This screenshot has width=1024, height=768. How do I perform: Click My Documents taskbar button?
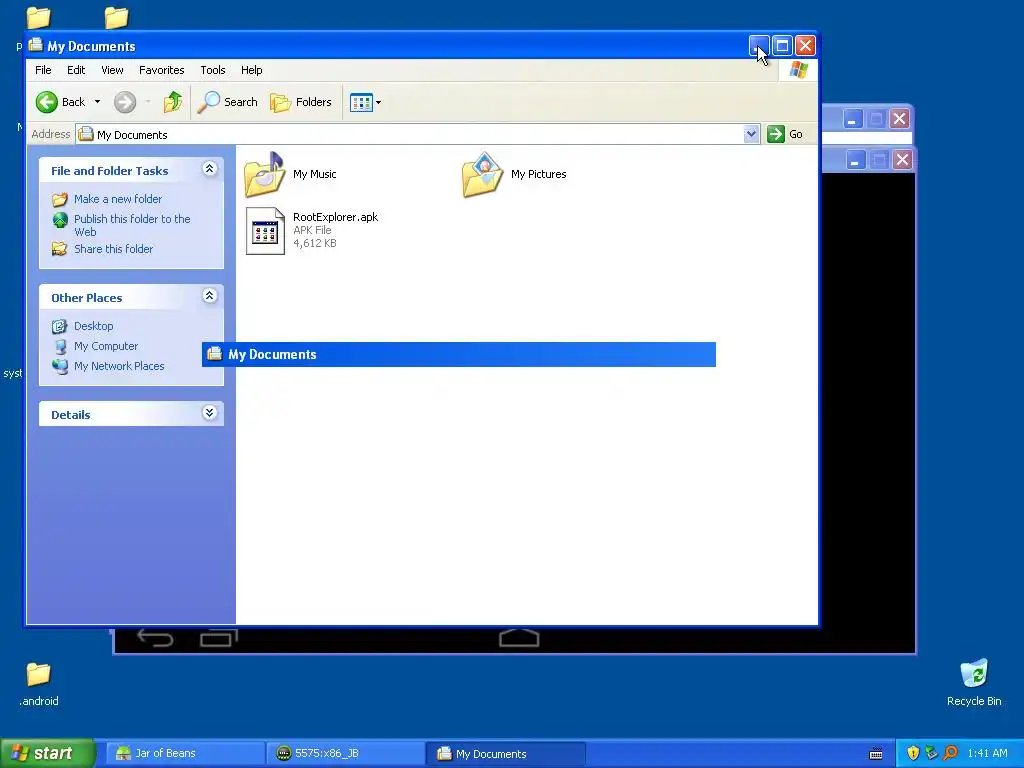click(506, 754)
